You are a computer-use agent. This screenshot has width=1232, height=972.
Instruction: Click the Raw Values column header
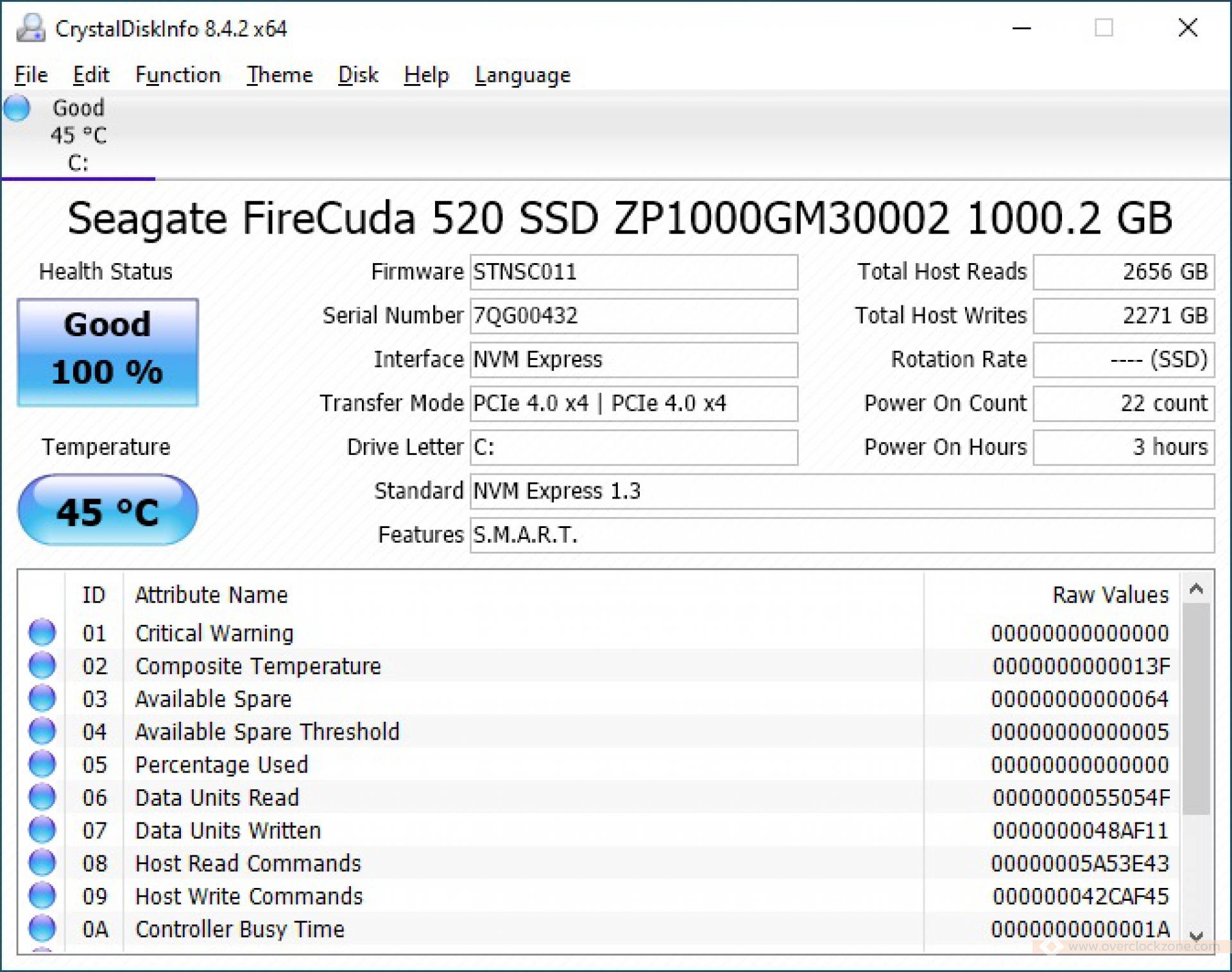point(1110,595)
